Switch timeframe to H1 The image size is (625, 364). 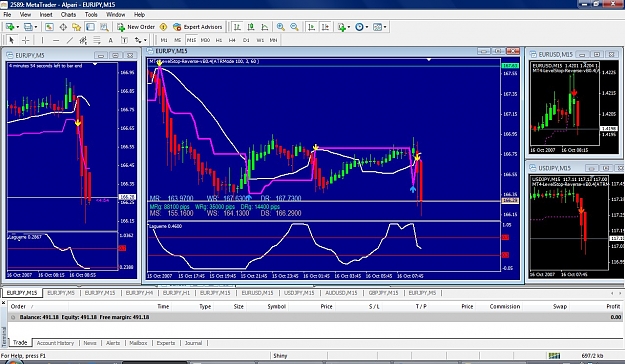click(x=219, y=40)
